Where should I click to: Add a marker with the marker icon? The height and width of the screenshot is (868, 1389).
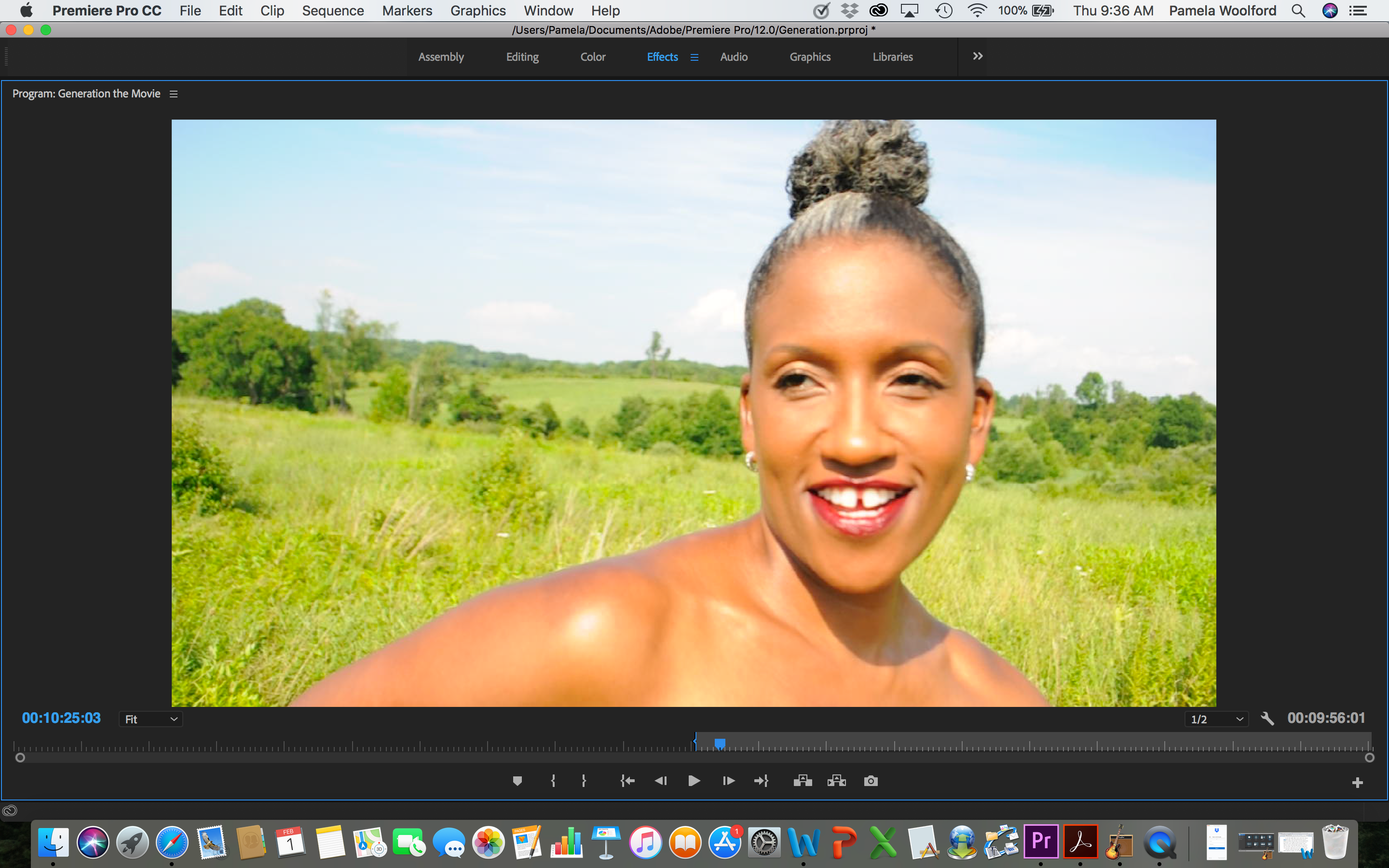coord(517,781)
